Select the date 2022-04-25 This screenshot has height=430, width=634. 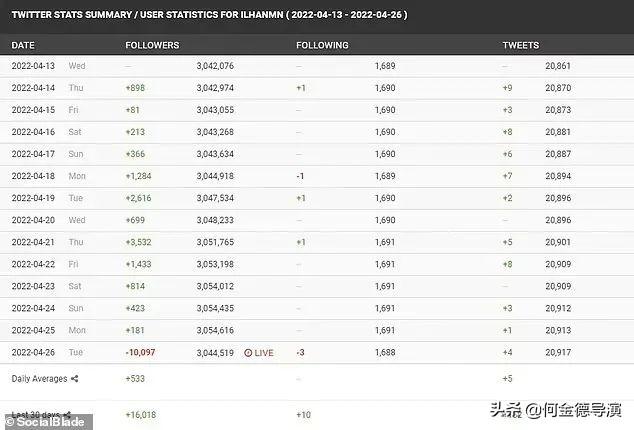(33, 330)
